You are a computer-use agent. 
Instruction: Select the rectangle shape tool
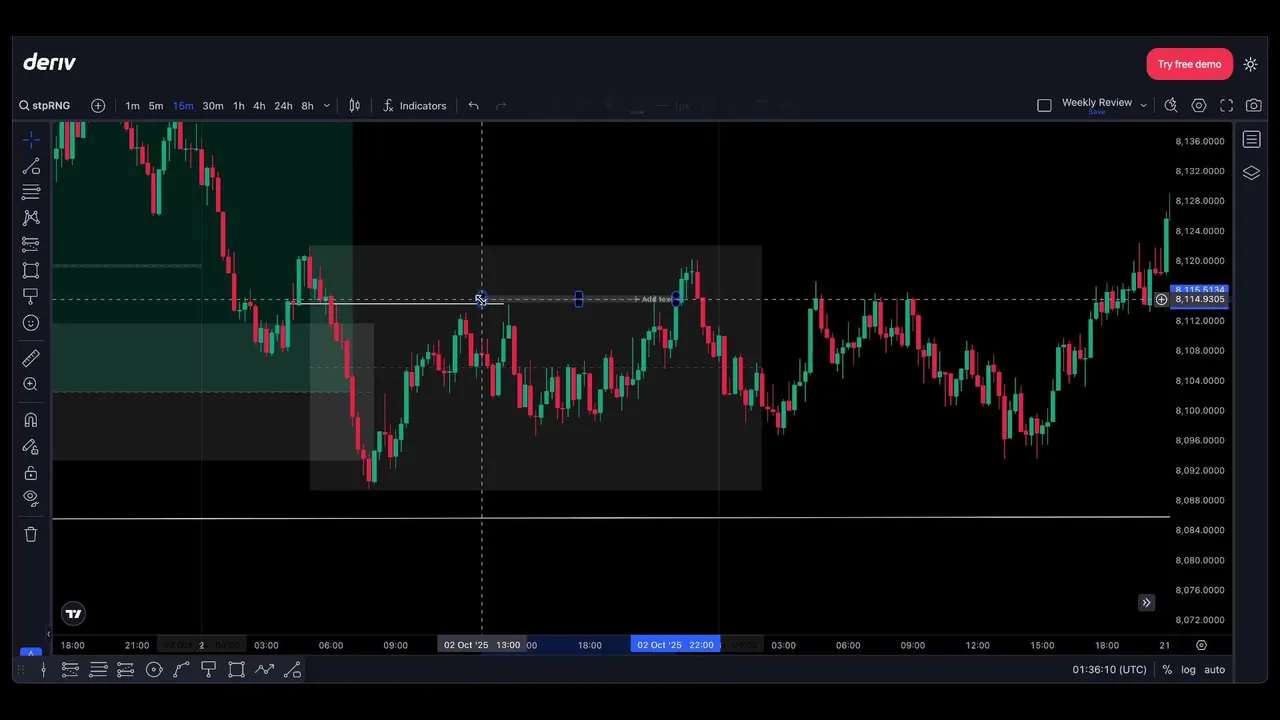pyautogui.click(x=31, y=270)
